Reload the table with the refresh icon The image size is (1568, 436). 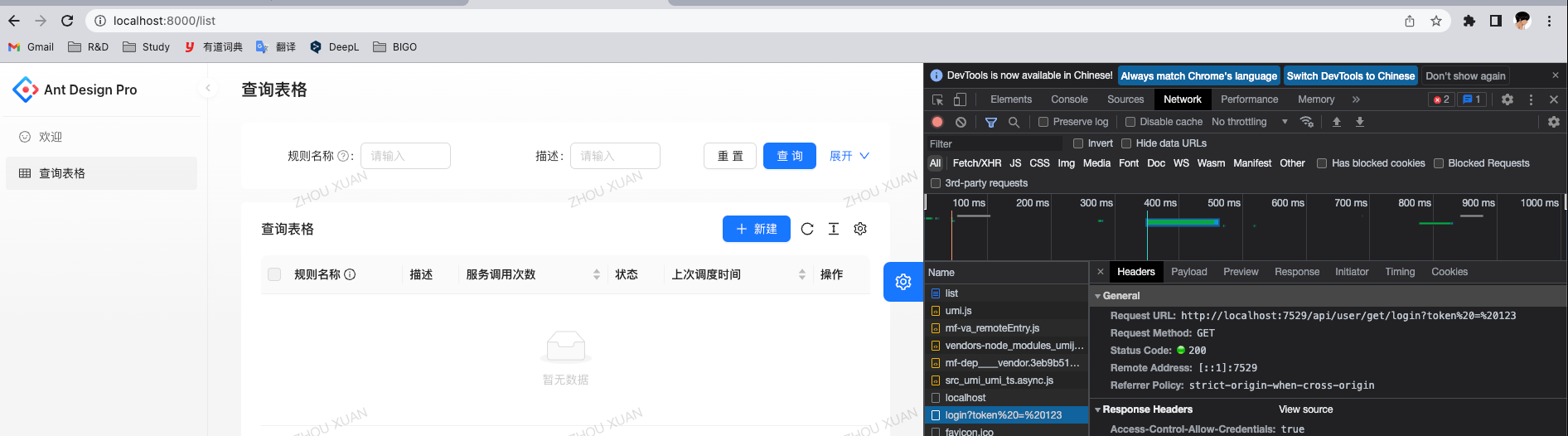(x=807, y=229)
